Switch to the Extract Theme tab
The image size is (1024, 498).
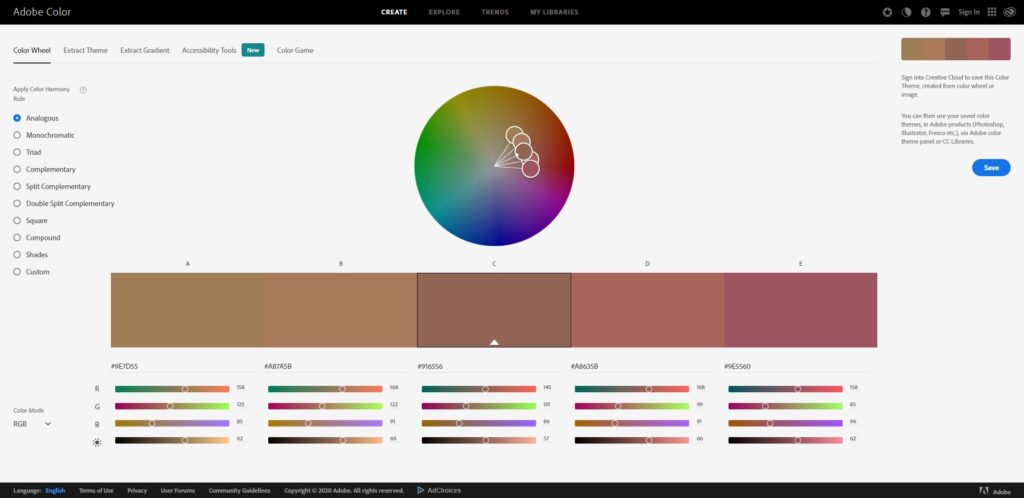(85, 50)
